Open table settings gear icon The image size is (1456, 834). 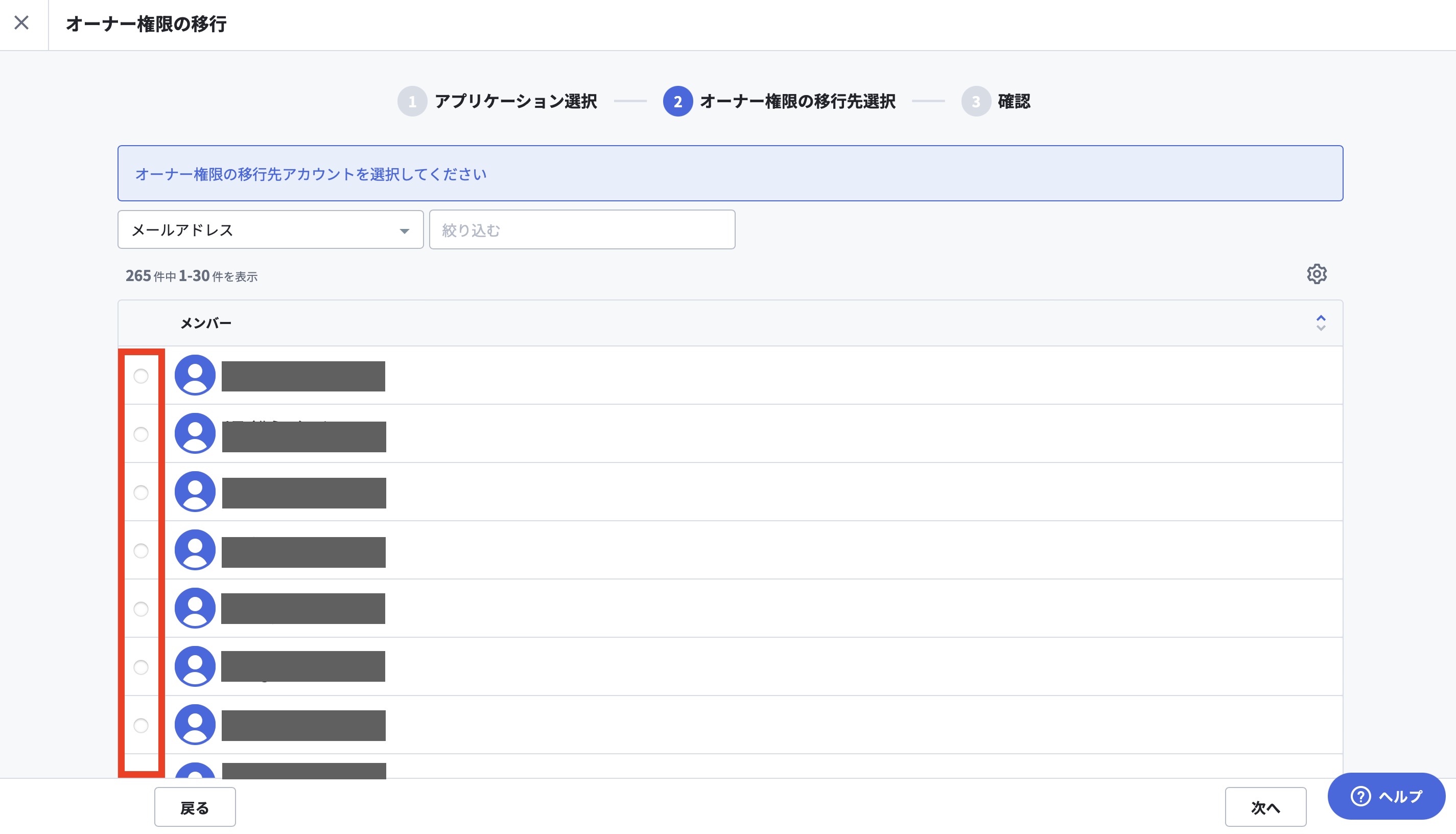[1317, 274]
